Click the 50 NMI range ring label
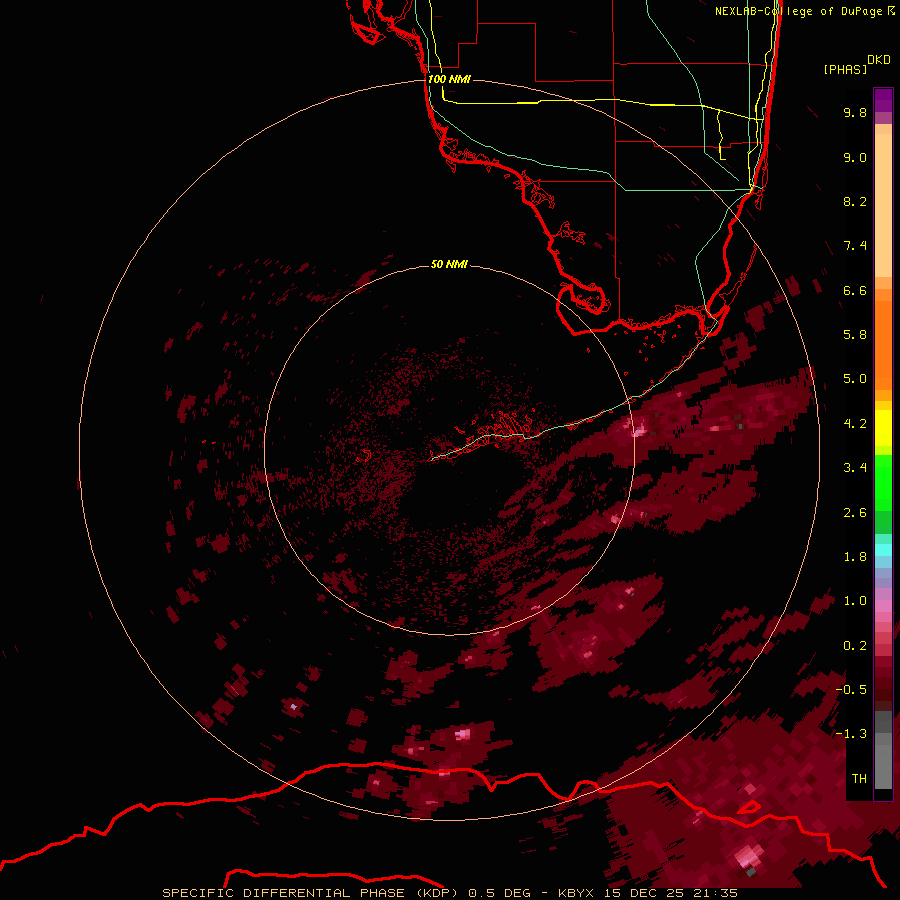 click(x=449, y=264)
